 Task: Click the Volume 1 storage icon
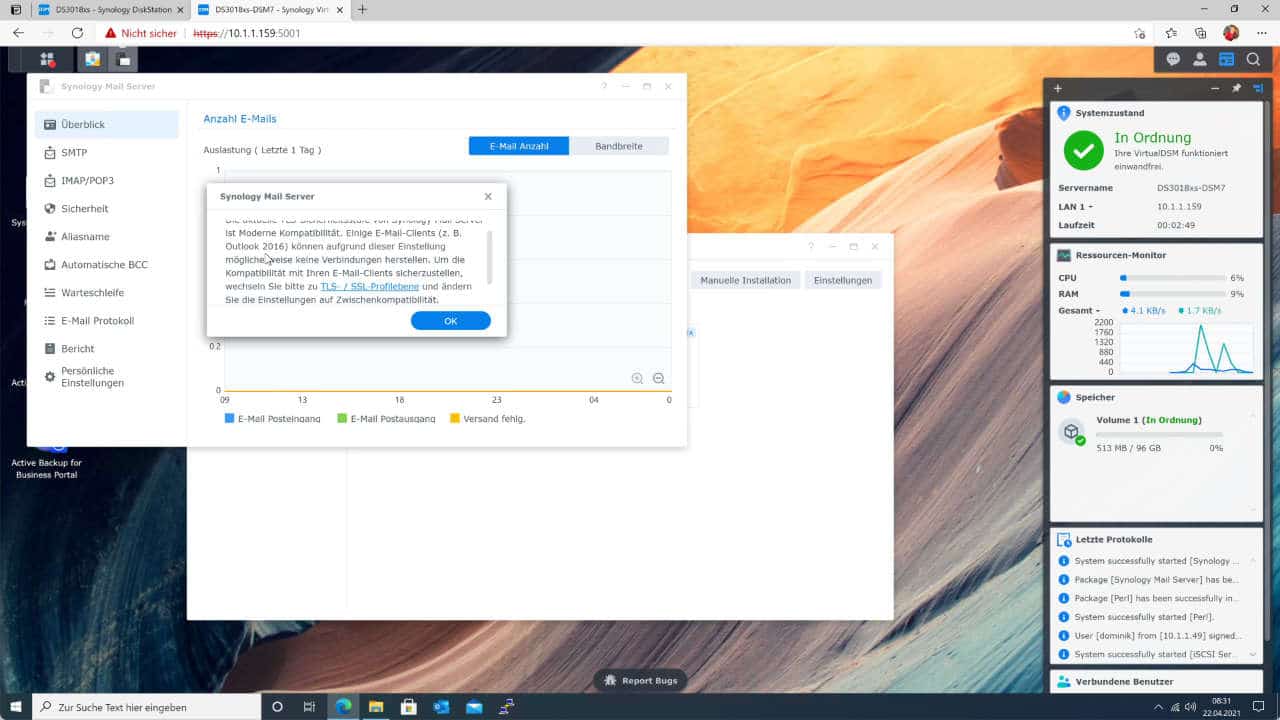coord(1072,432)
